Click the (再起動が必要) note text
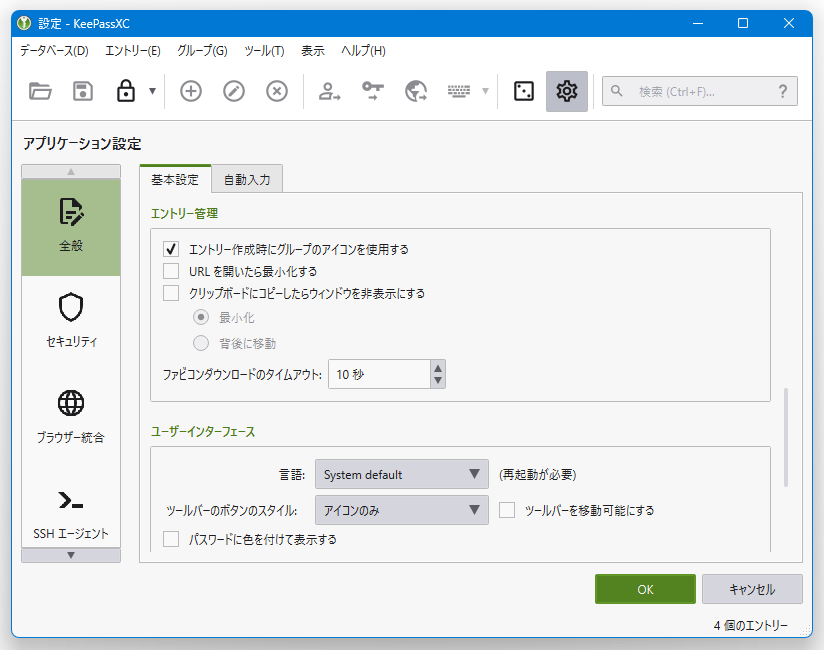This screenshot has width=824, height=650. pyautogui.click(x=538, y=474)
